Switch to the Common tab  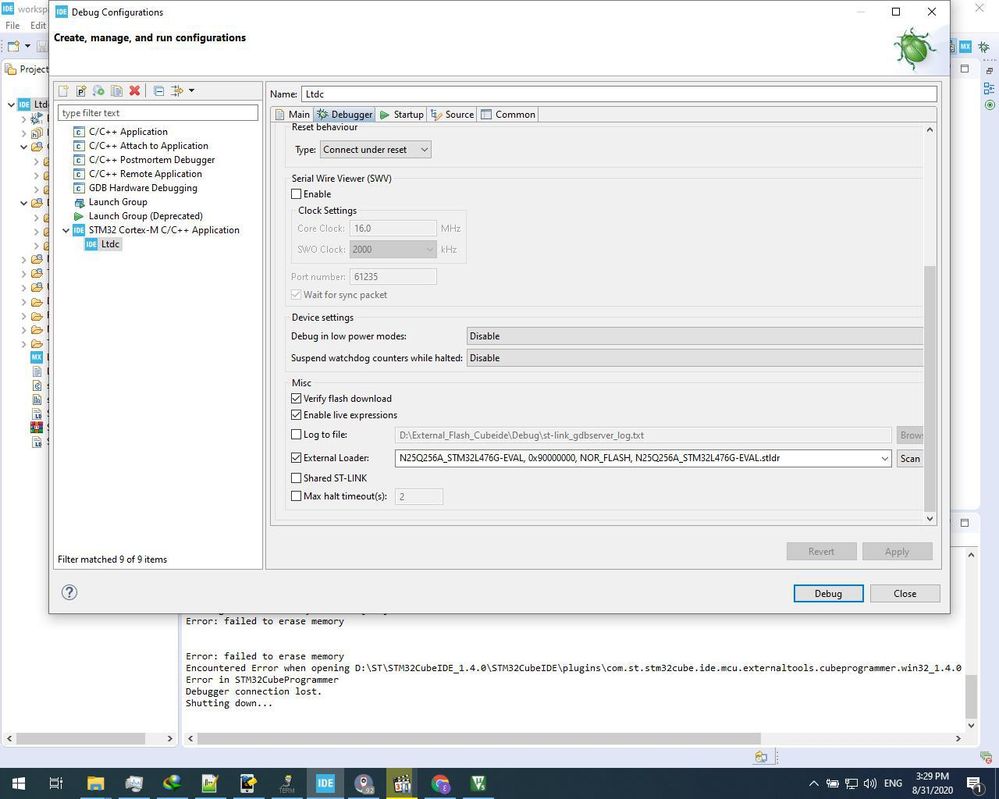tap(508, 115)
